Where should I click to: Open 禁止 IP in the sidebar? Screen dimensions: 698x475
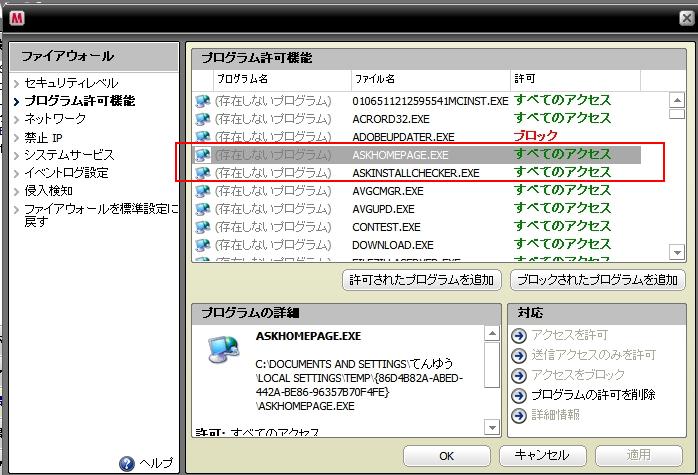tap(43, 137)
